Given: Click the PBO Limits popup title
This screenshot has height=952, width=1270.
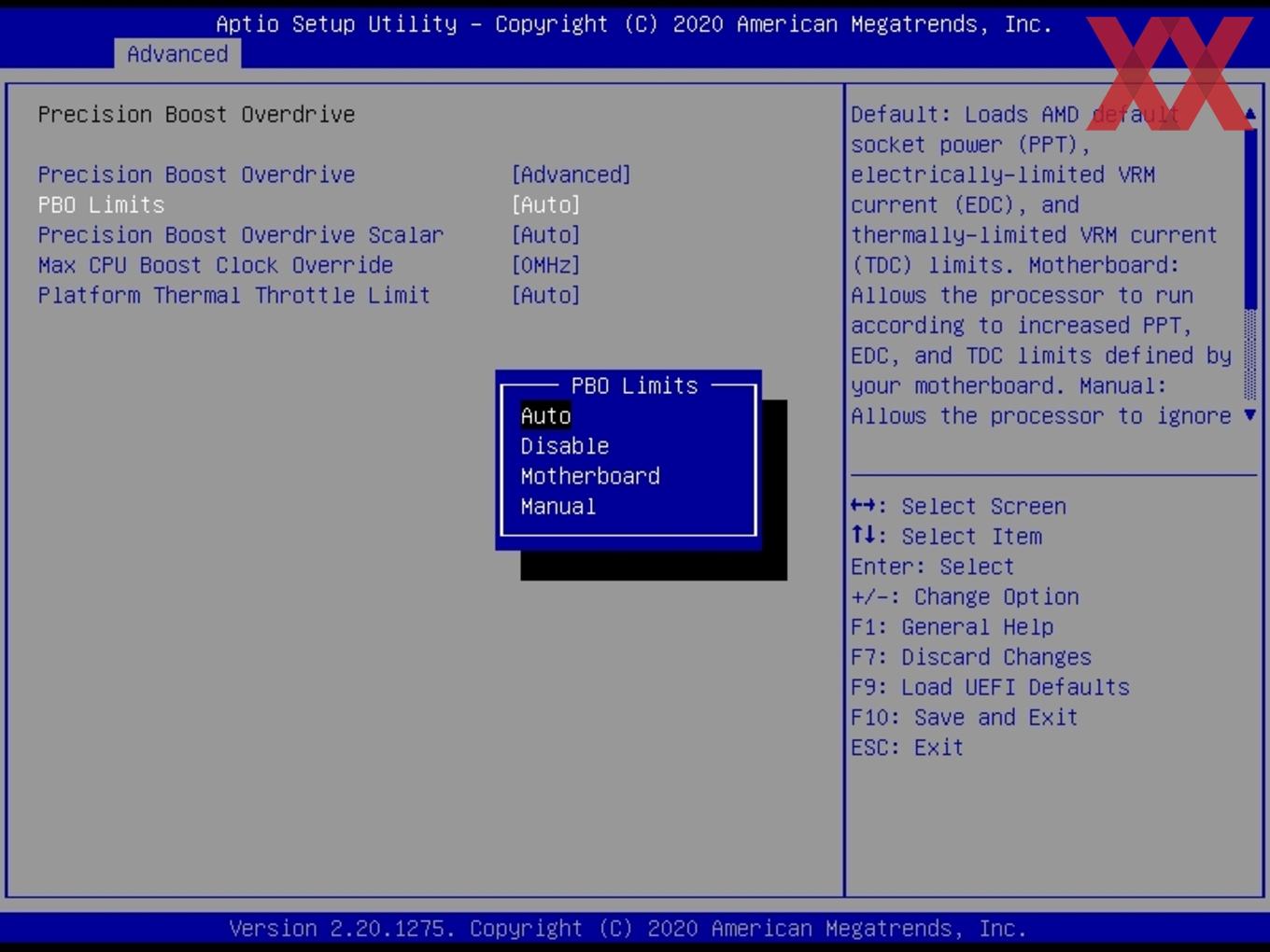Looking at the screenshot, I should [635, 385].
